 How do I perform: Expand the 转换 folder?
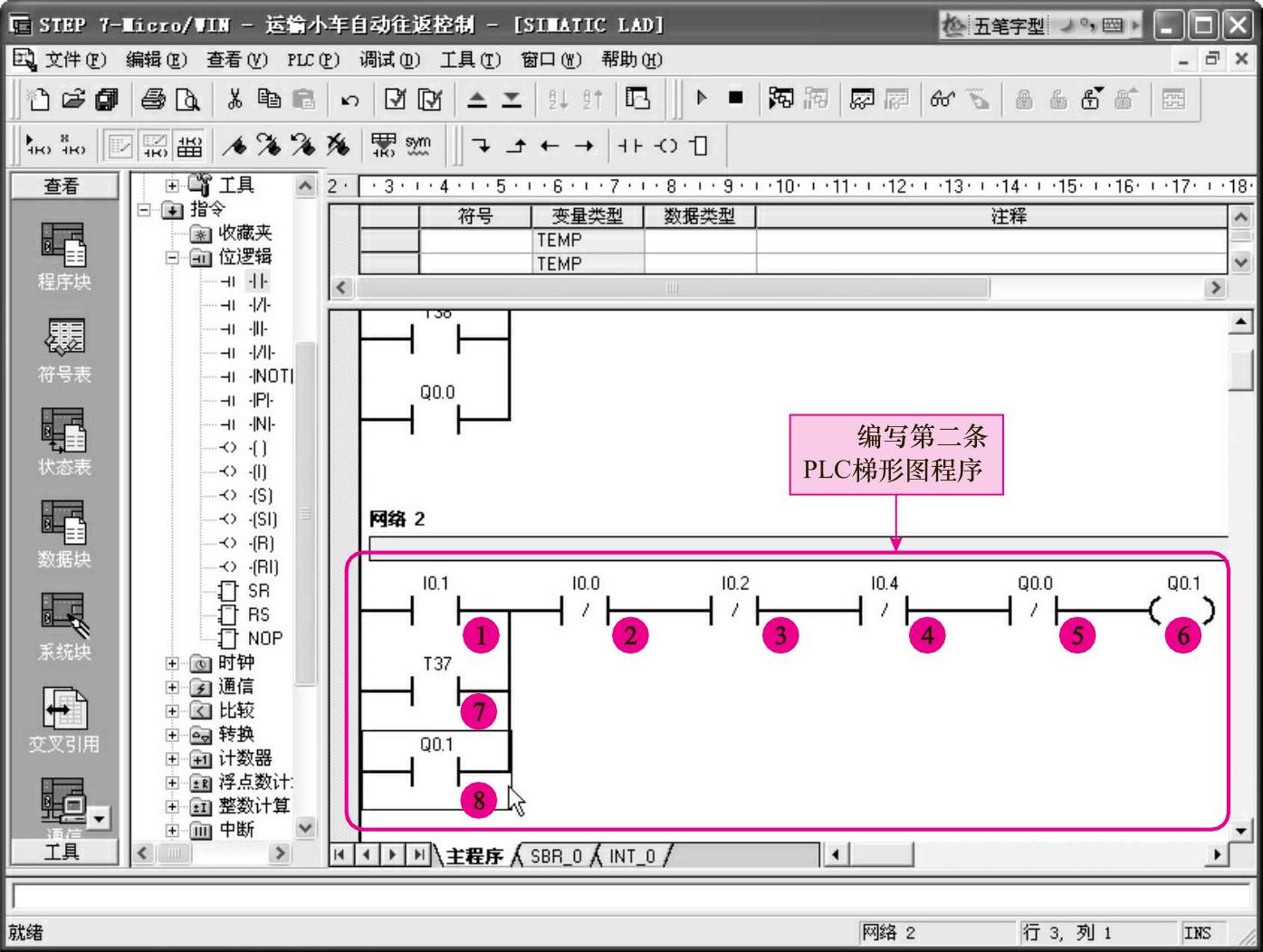pyautogui.click(x=172, y=735)
